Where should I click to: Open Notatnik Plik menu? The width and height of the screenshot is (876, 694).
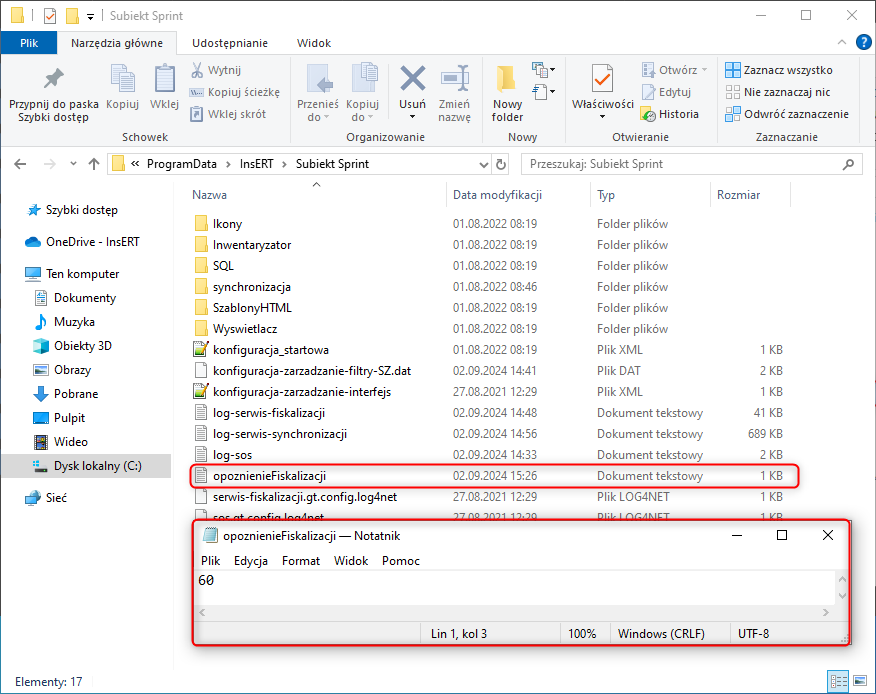pos(211,561)
